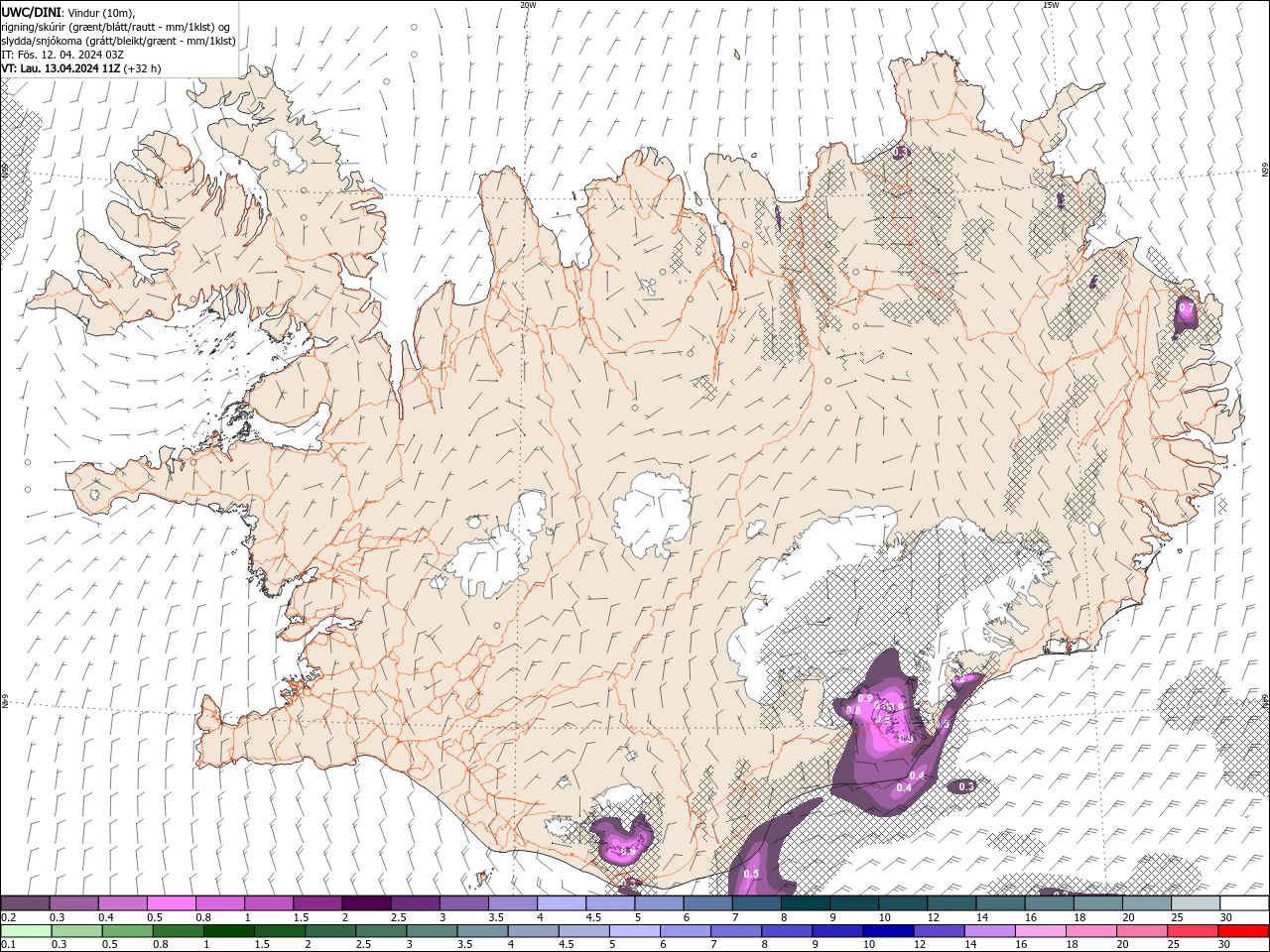1270x952 pixels.
Task: Select the rain legend swatch labeled 2
Action: 330,931
